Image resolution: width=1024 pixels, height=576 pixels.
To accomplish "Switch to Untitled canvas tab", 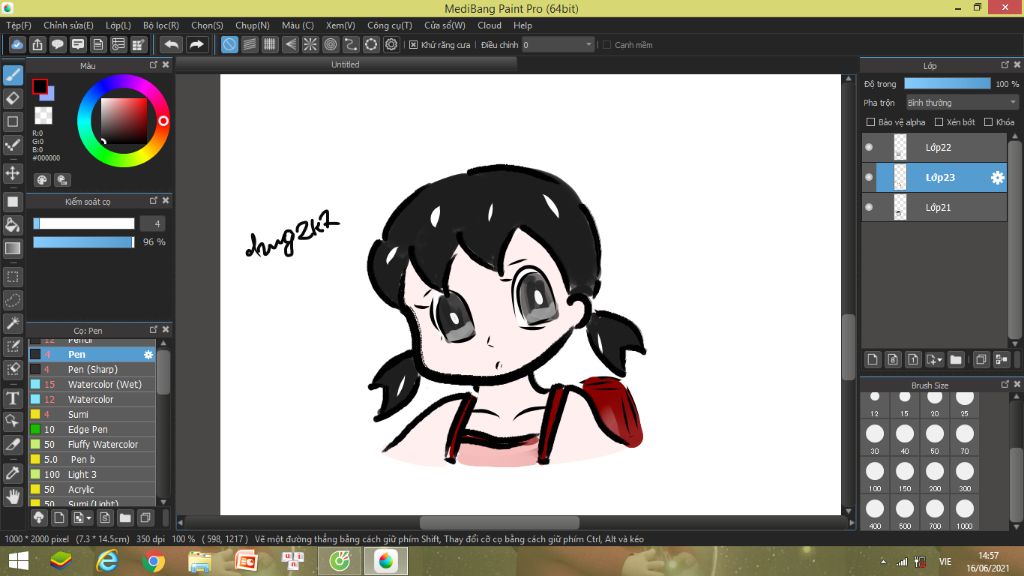I will [x=345, y=64].
